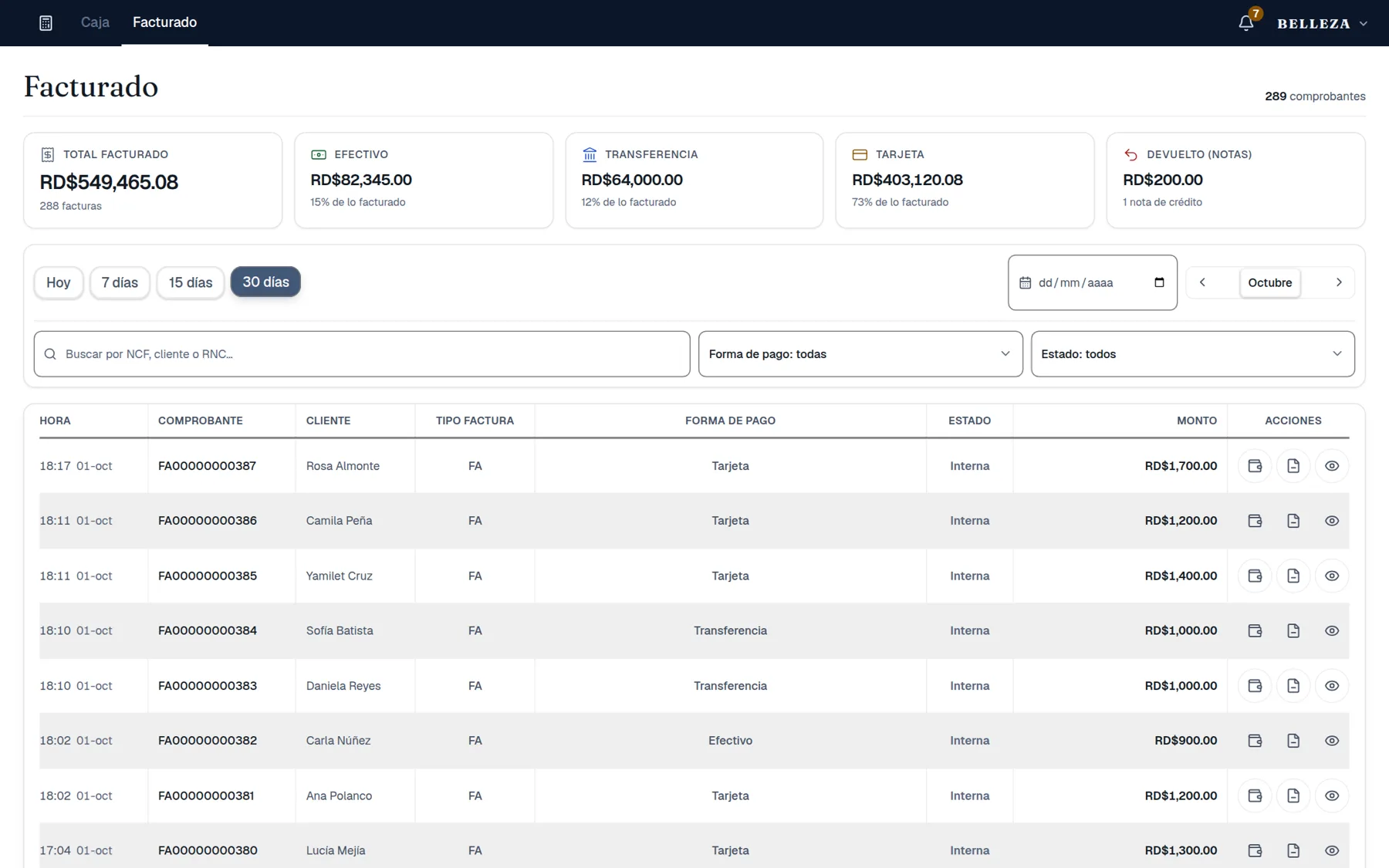The height and width of the screenshot is (868, 1389).
Task: Filter by 7 días
Action: point(120,282)
